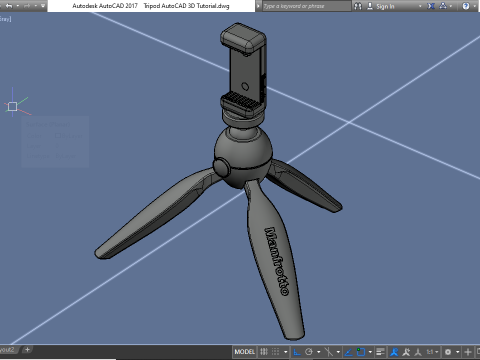The image size is (480, 360).
Task: Toggle 2D Object Snap in the status bar
Action: tap(361, 352)
